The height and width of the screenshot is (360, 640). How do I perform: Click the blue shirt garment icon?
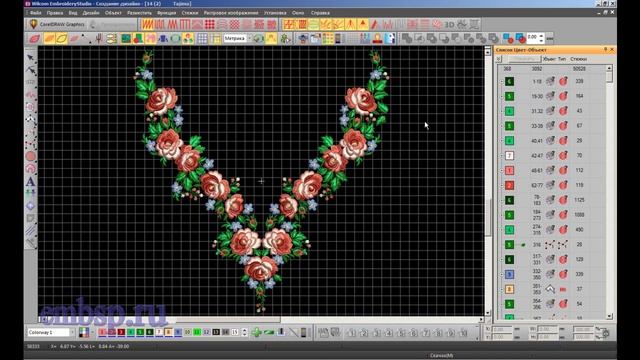(163, 39)
